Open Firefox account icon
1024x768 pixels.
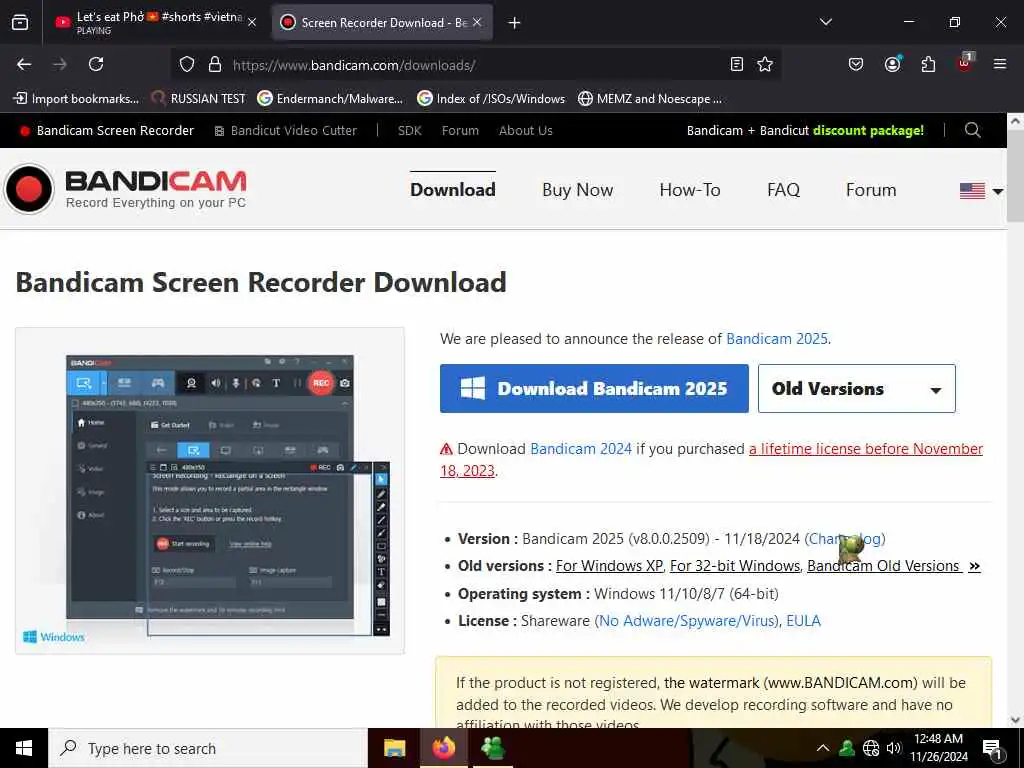coord(892,64)
